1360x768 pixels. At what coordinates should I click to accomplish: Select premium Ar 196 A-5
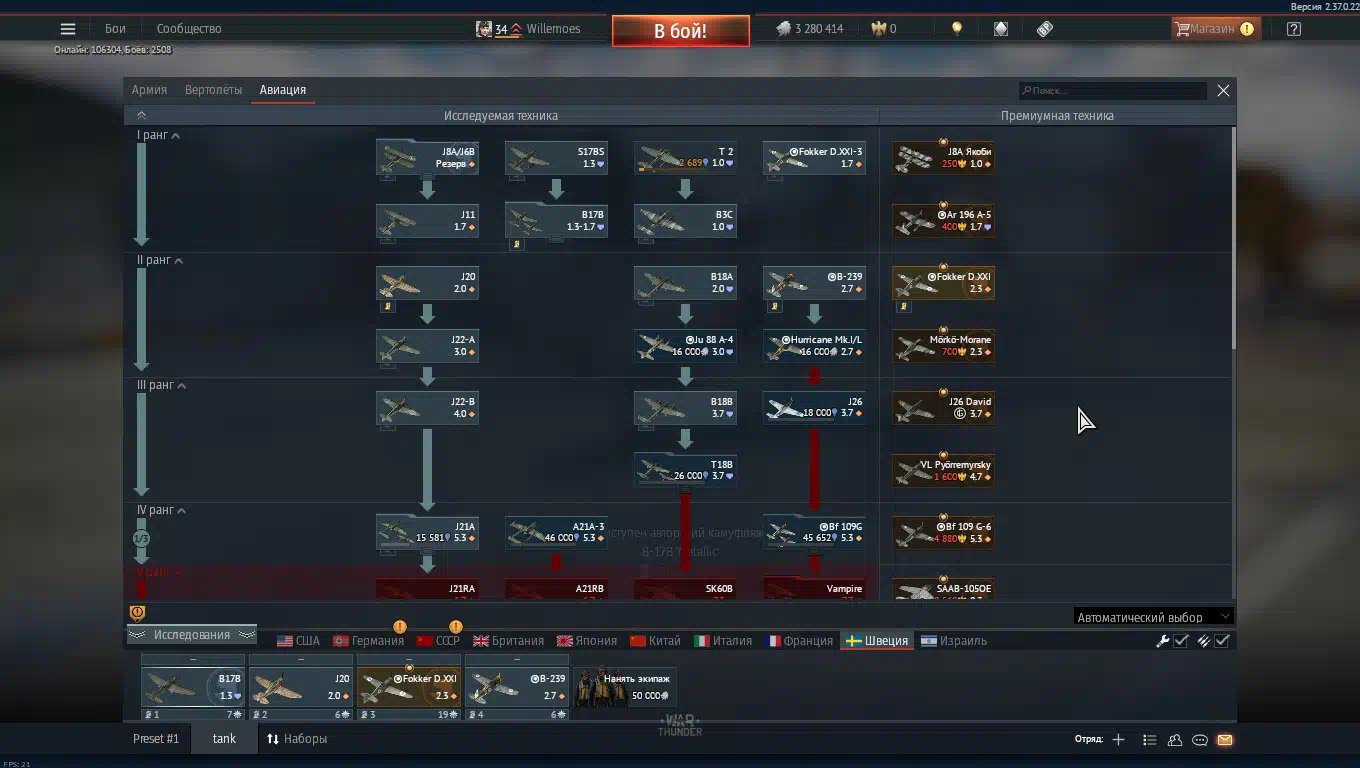[x=943, y=221]
